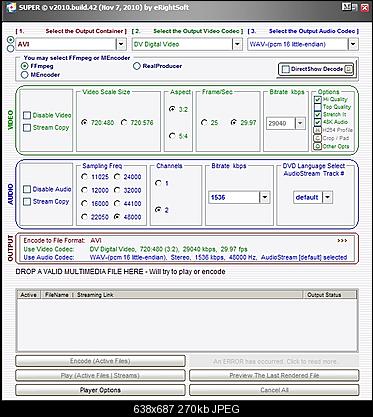Click the Encode to File Format: AVI line
373x417 pixels.
[x=62, y=240]
